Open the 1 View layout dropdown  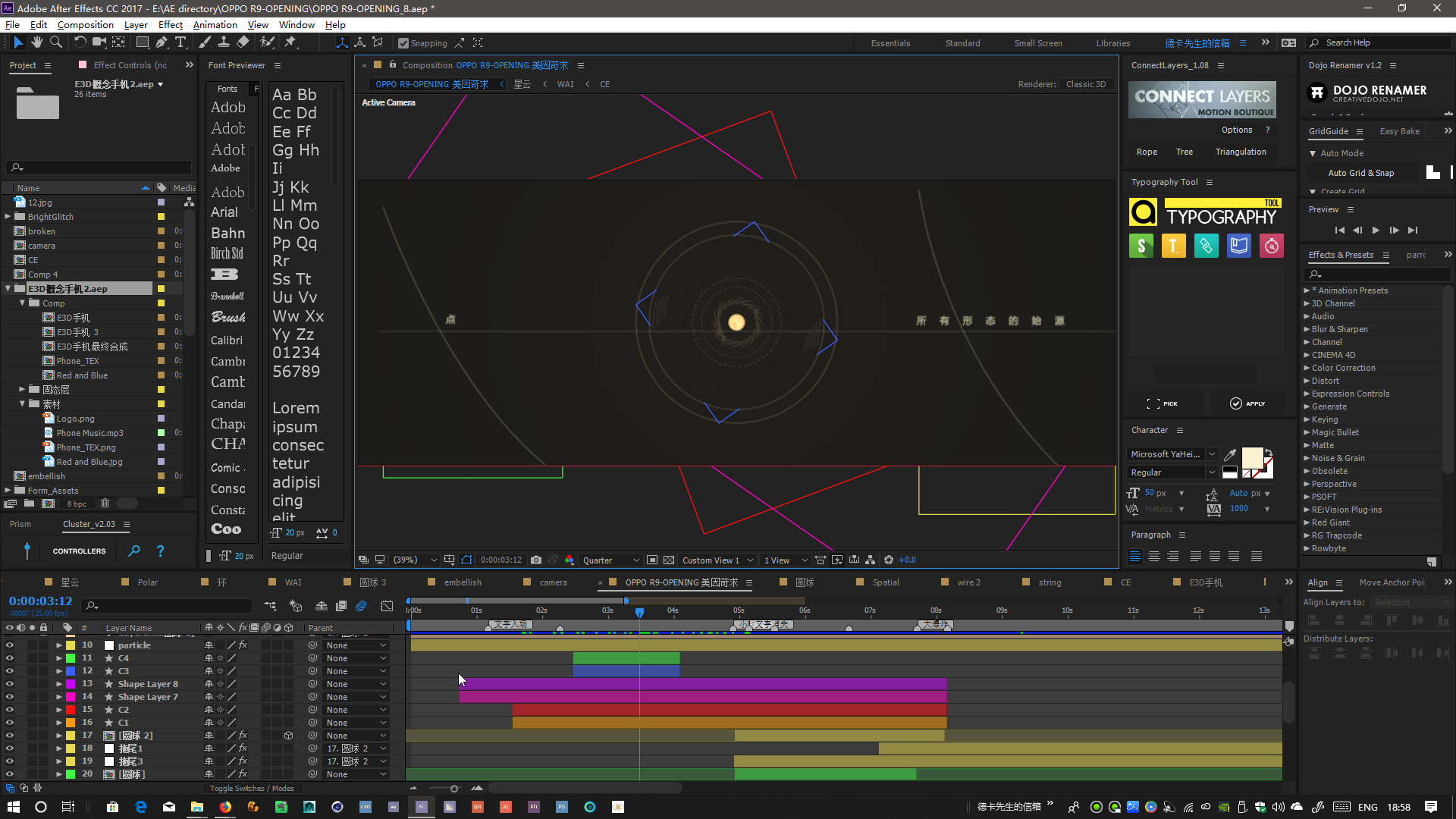786,560
